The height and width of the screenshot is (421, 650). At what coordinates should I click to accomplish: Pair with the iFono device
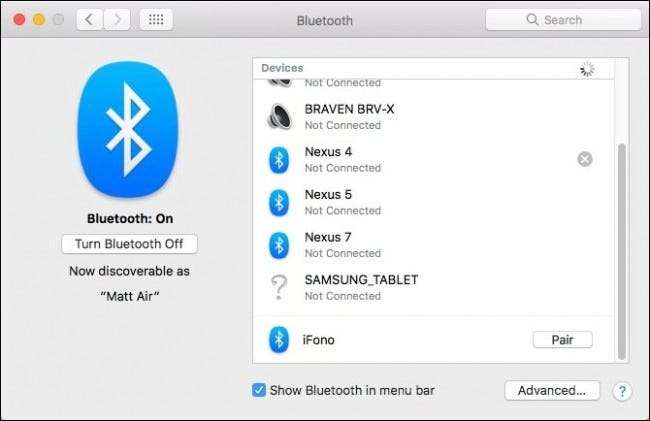563,340
